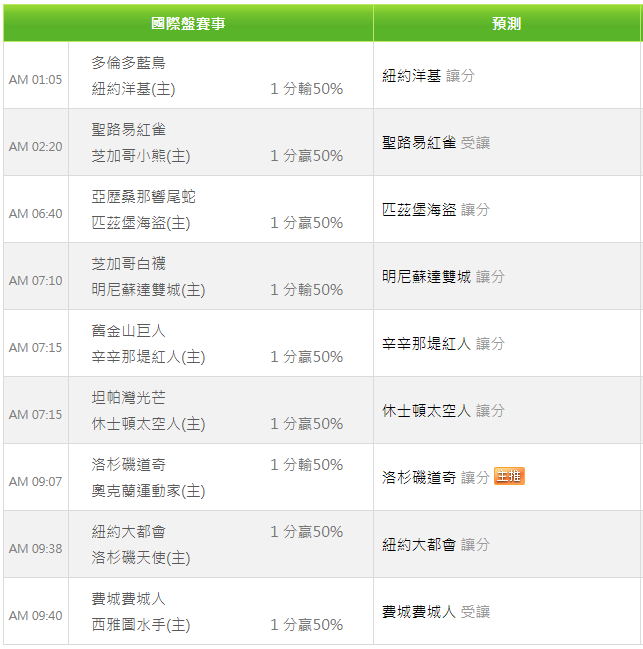The image size is (643, 649).
Task: Click team name 紐約大都會 in matchup column
Action: coord(128,532)
